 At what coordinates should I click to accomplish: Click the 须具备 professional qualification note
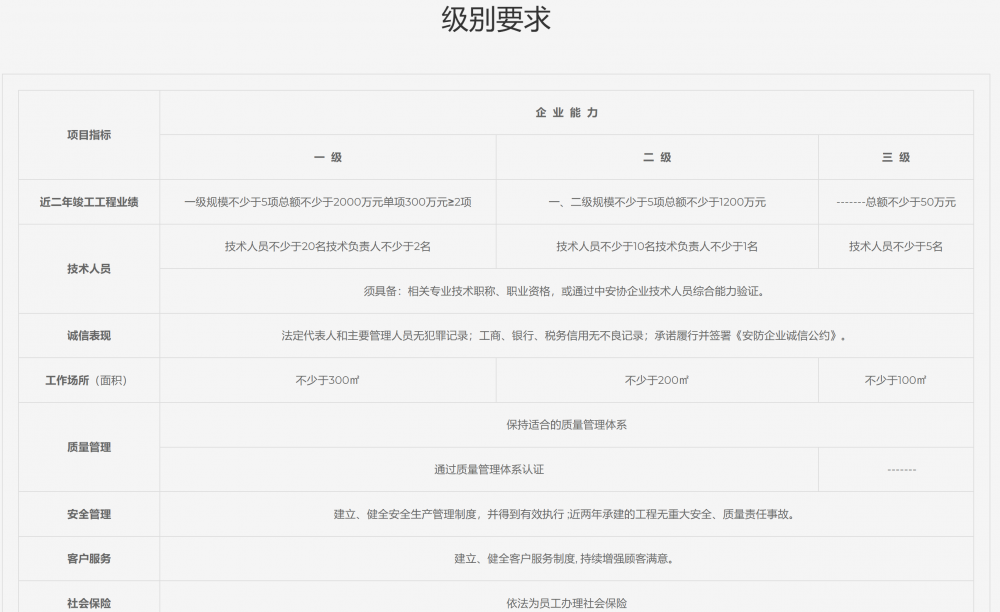(x=566, y=292)
